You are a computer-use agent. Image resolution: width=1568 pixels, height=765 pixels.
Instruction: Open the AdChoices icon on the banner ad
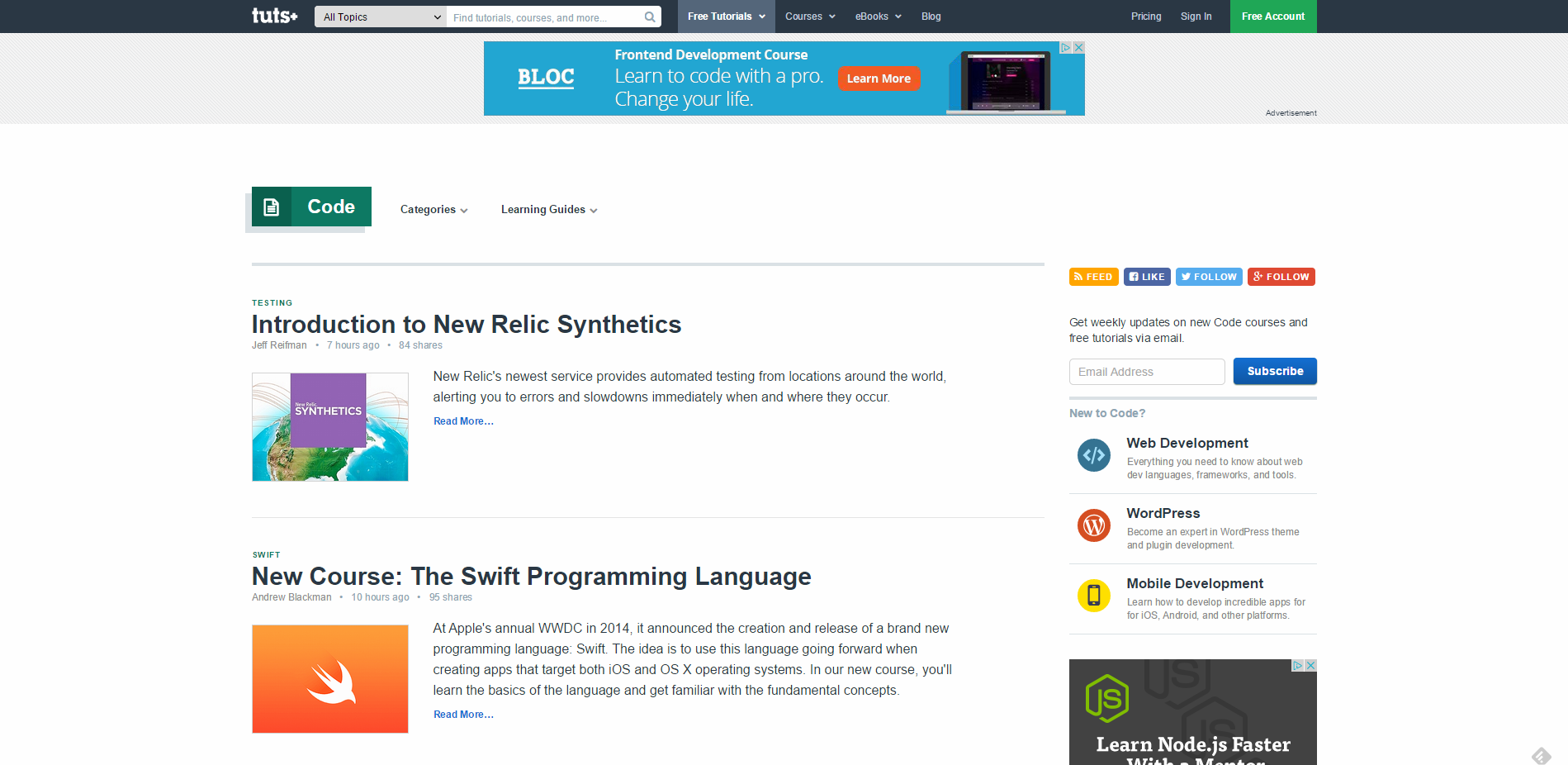point(1066,48)
